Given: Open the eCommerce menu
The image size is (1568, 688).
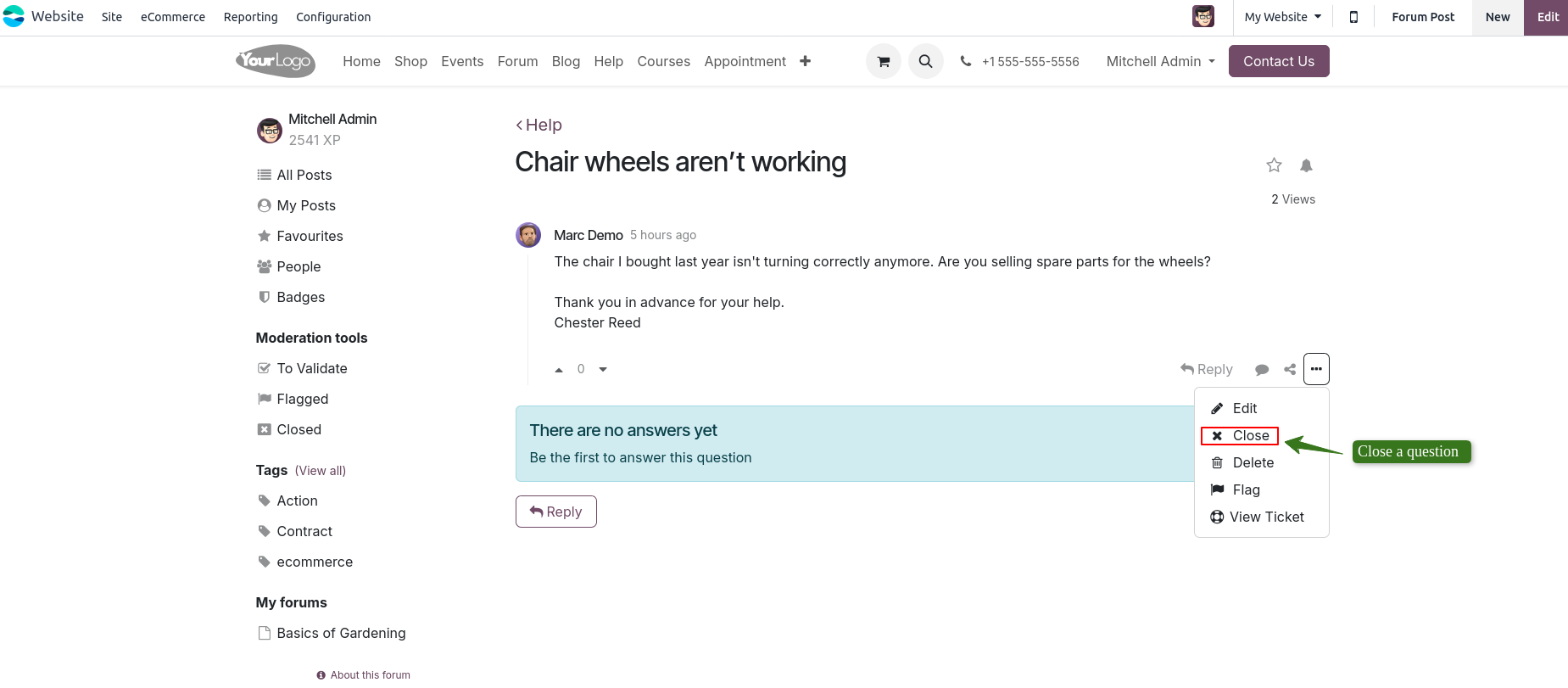Looking at the screenshot, I should (173, 17).
